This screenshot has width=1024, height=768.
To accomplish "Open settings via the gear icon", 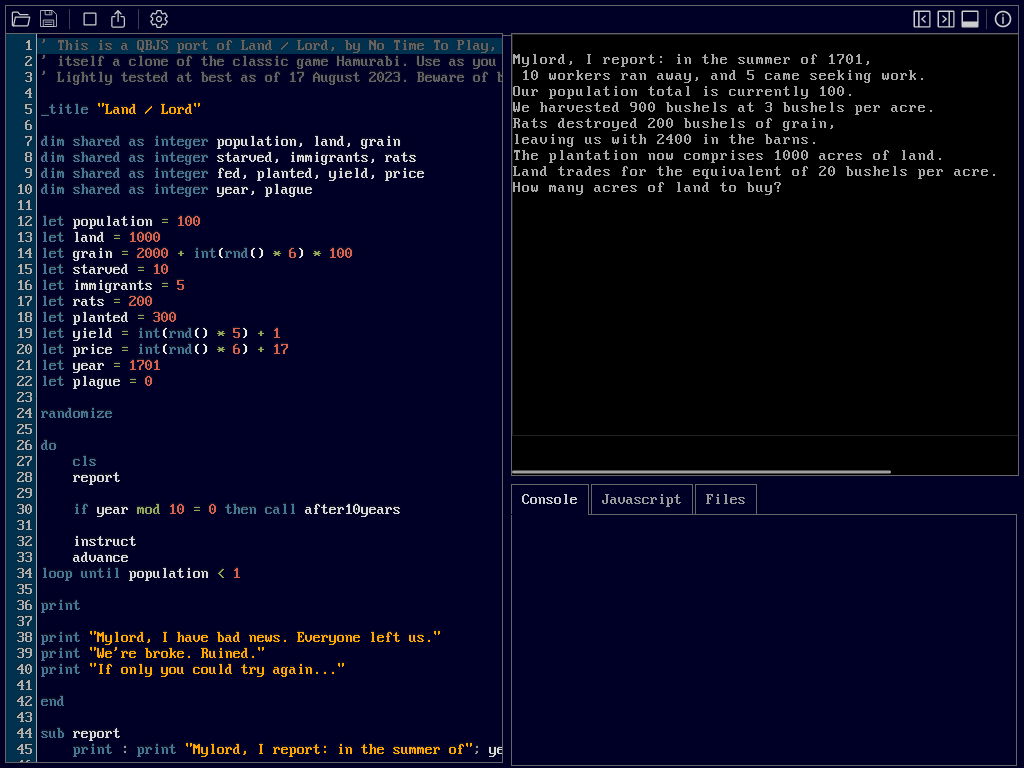I will pos(159,19).
